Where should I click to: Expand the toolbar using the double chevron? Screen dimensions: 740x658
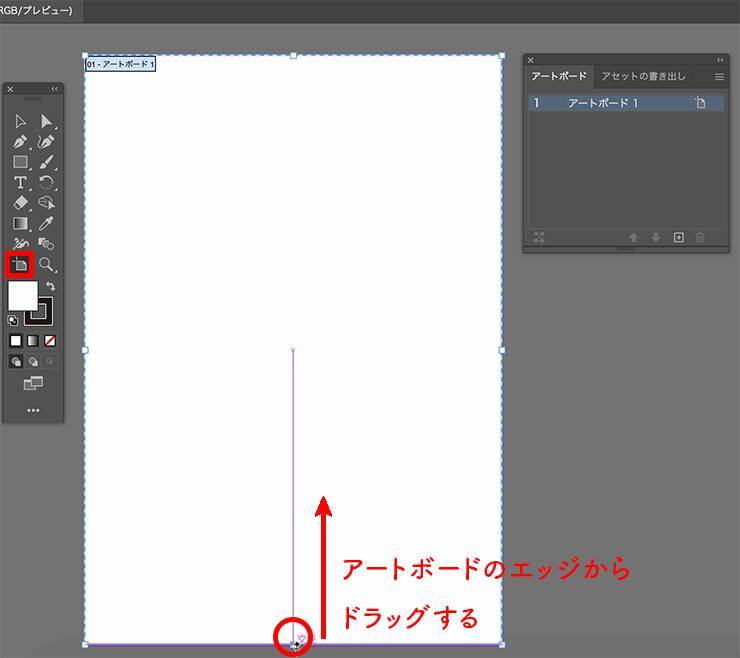[x=55, y=89]
